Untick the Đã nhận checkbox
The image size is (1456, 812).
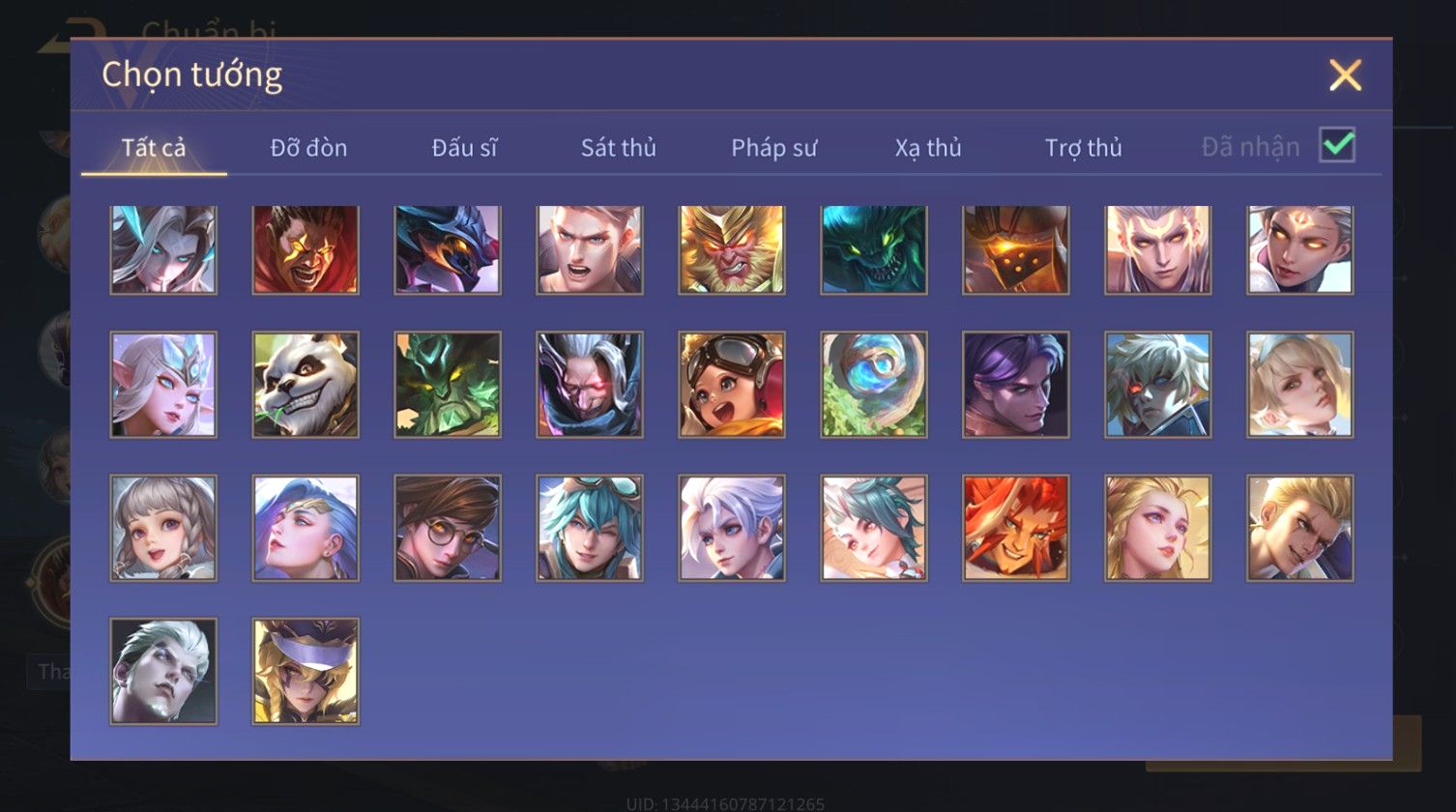pyautogui.click(x=1338, y=146)
